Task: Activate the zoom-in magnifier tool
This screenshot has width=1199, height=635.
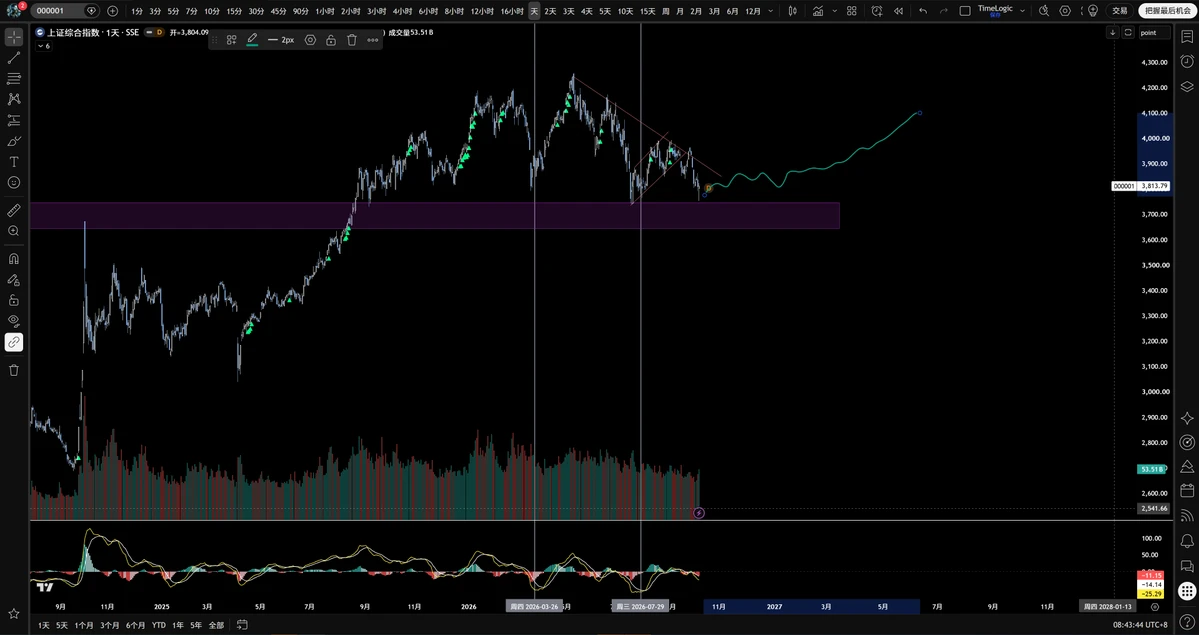Action: (14, 231)
